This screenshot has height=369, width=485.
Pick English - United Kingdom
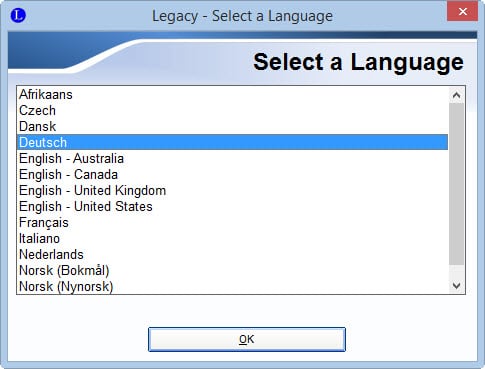[232, 190]
